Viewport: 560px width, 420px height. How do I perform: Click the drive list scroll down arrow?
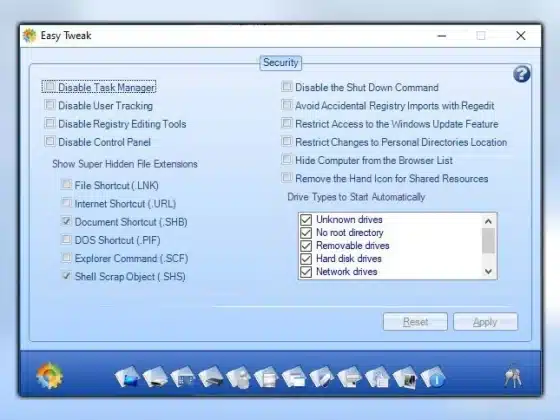[488, 271]
